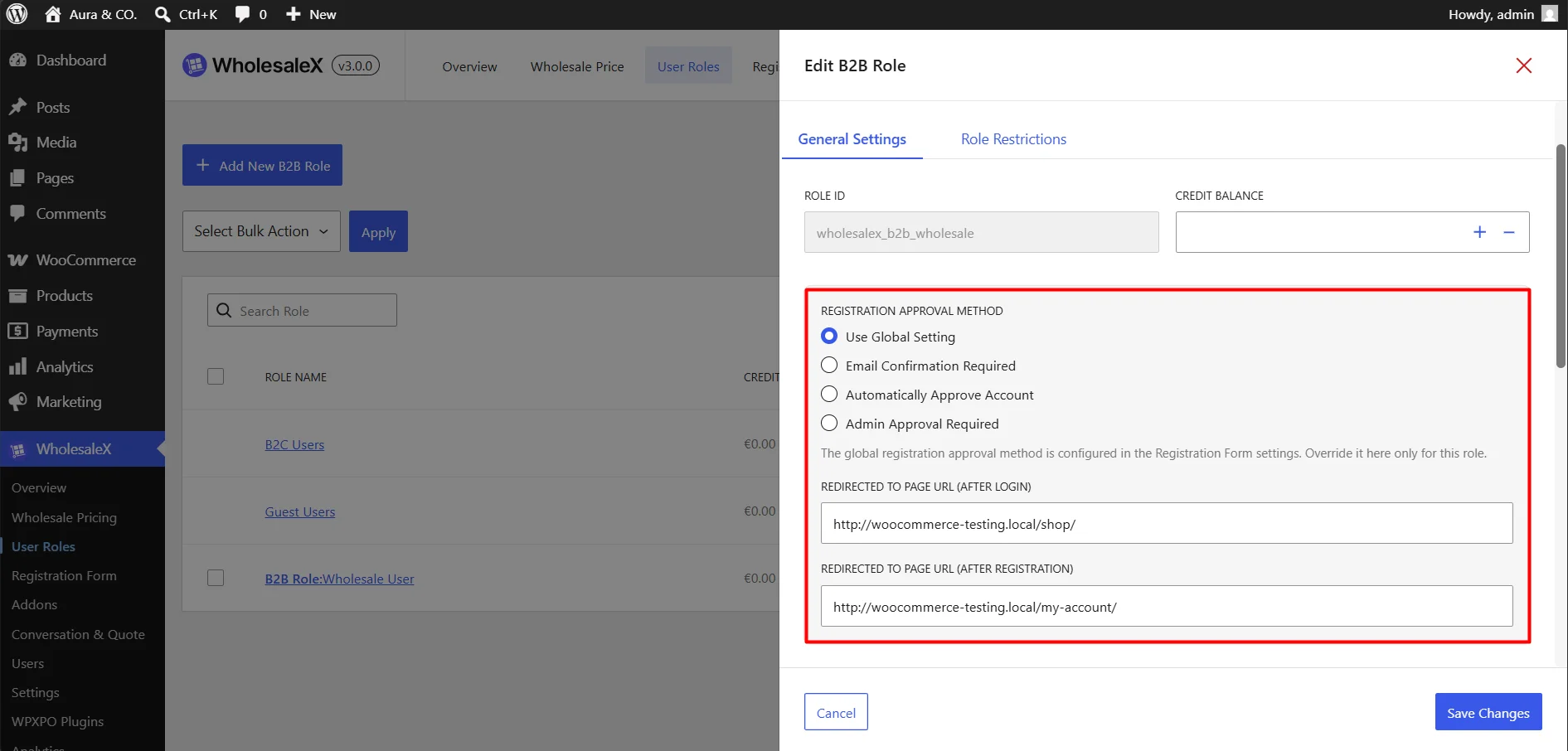Focus the Search Role input
The width and height of the screenshot is (1568, 751).
pyautogui.click(x=302, y=310)
